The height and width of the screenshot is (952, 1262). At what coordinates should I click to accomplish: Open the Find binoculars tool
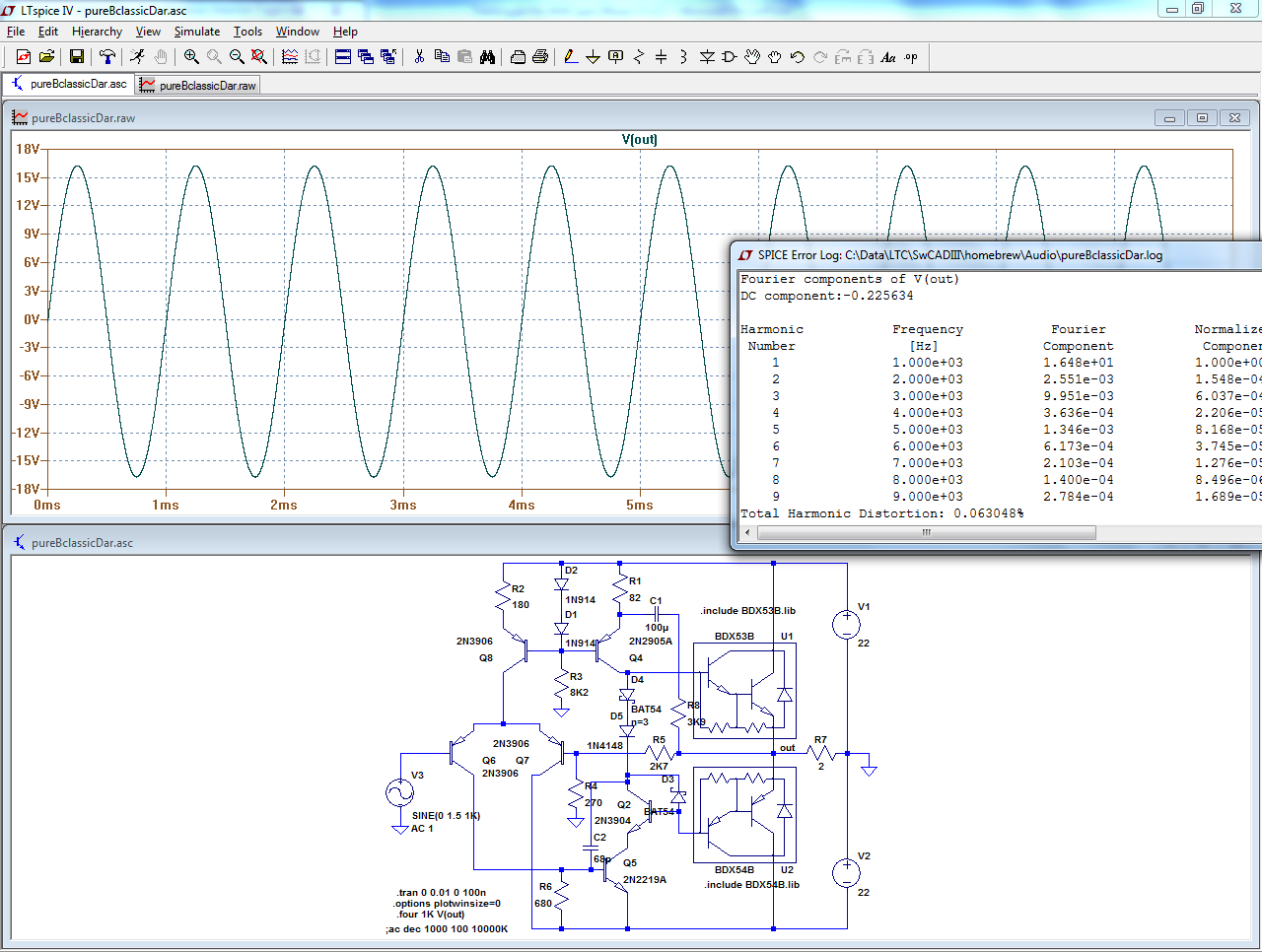487,57
